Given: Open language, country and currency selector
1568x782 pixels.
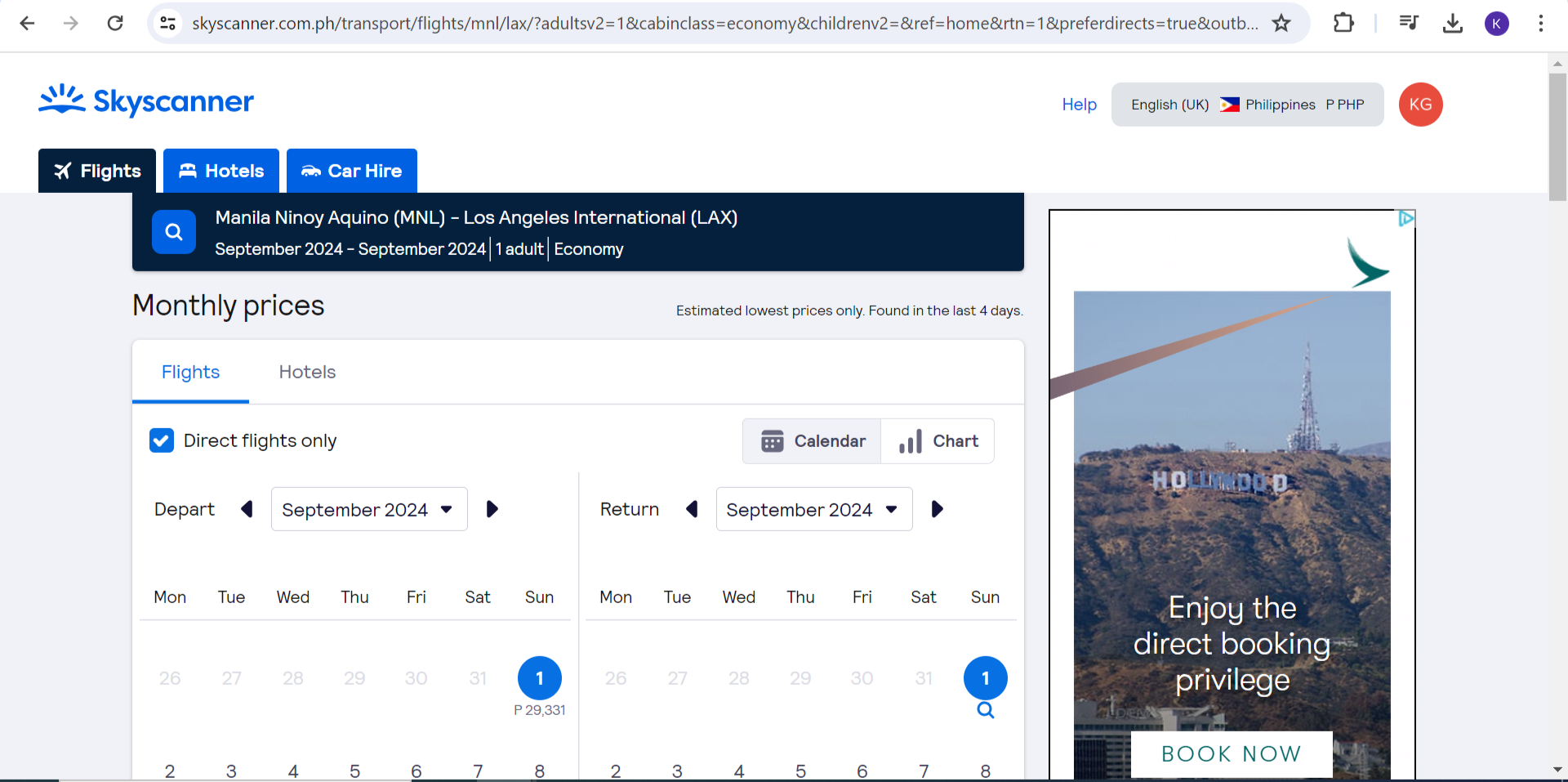Looking at the screenshot, I should (1247, 105).
